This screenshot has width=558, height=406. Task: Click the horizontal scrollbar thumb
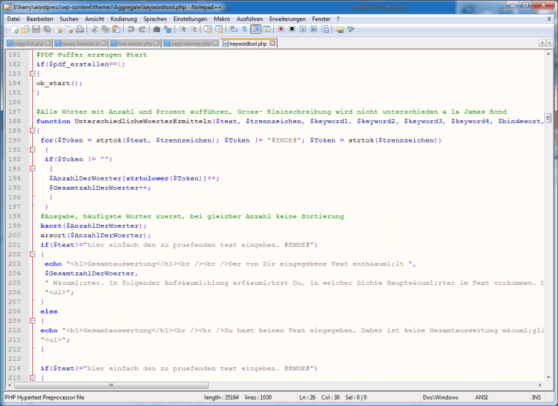[111, 385]
